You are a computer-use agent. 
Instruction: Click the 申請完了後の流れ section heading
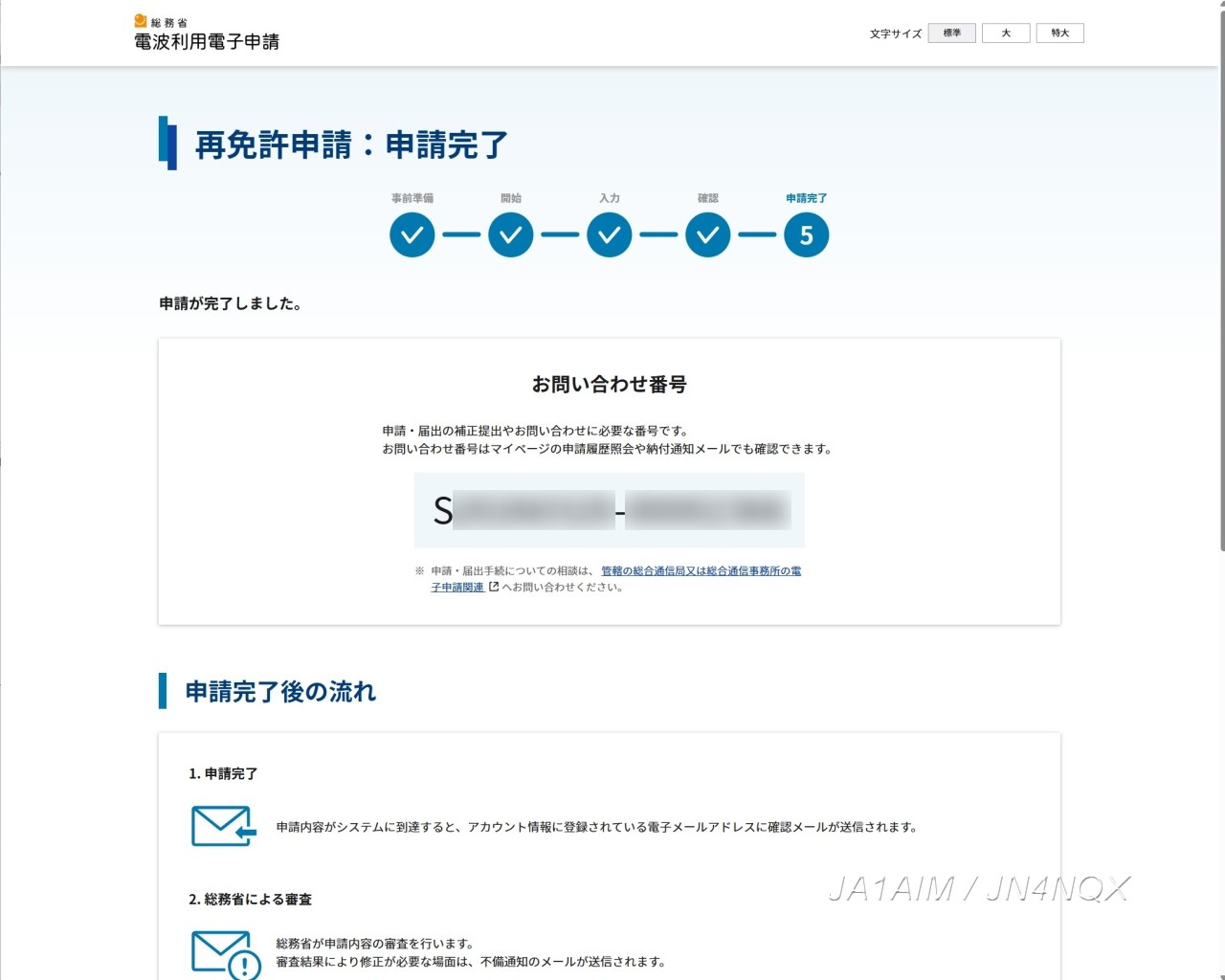click(280, 692)
